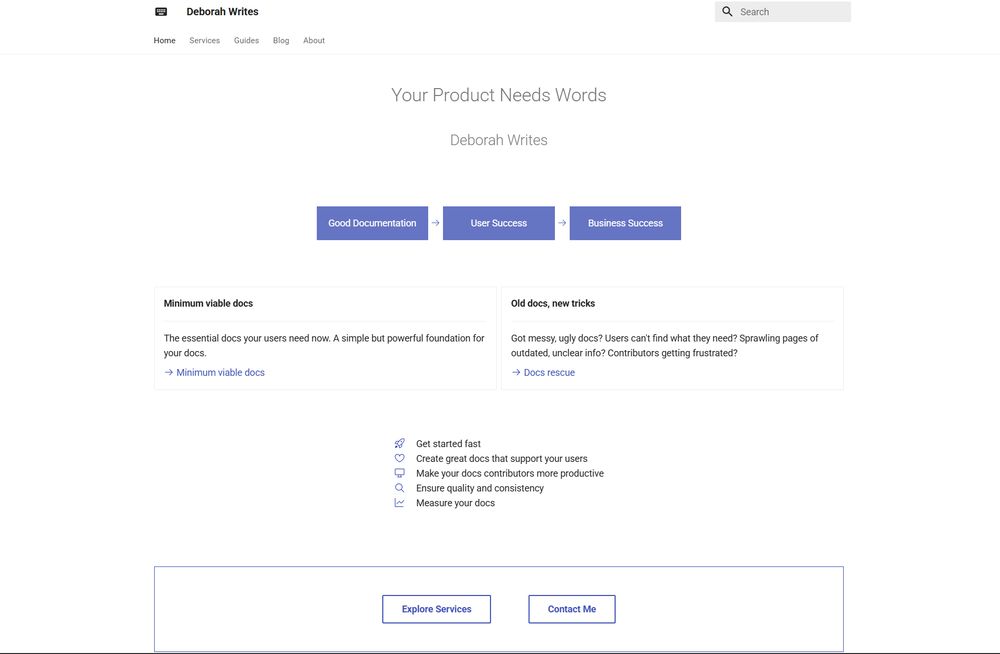Switch to the Guides section
The width and height of the screenshot is (1000, 654).
click(x=246, y=40)
